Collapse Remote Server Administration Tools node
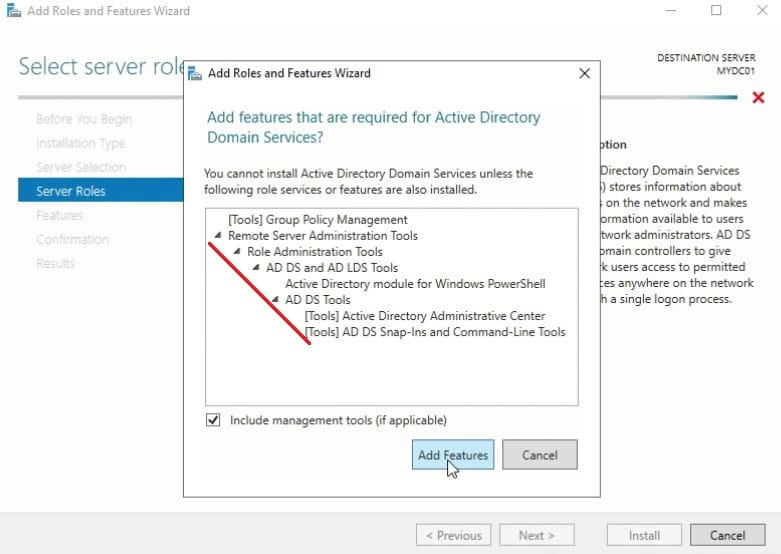 pyautogui.click(x=218, y=235)
